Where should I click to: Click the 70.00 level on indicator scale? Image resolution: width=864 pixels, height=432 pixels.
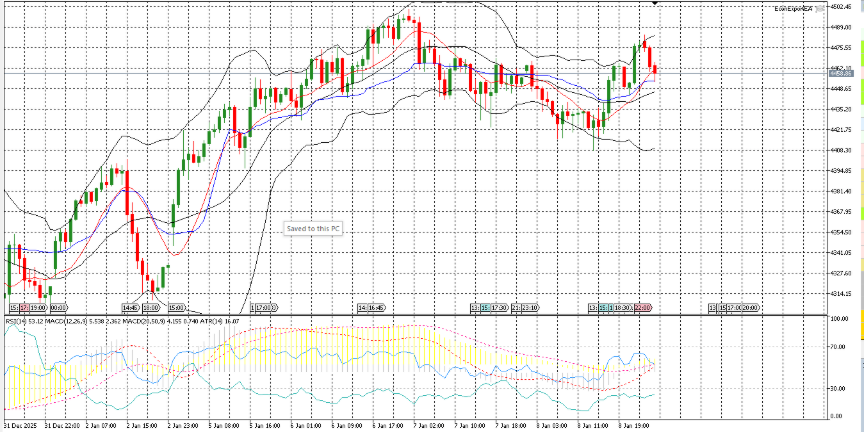840,347
